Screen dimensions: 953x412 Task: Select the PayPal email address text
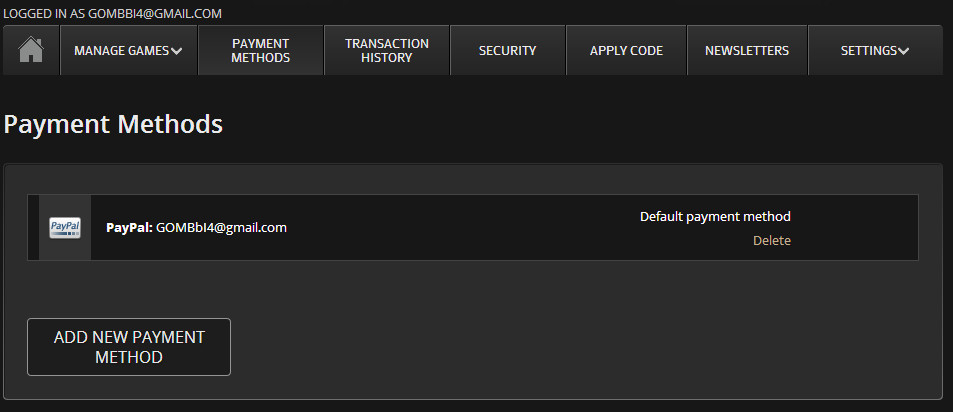coord(221,227)
